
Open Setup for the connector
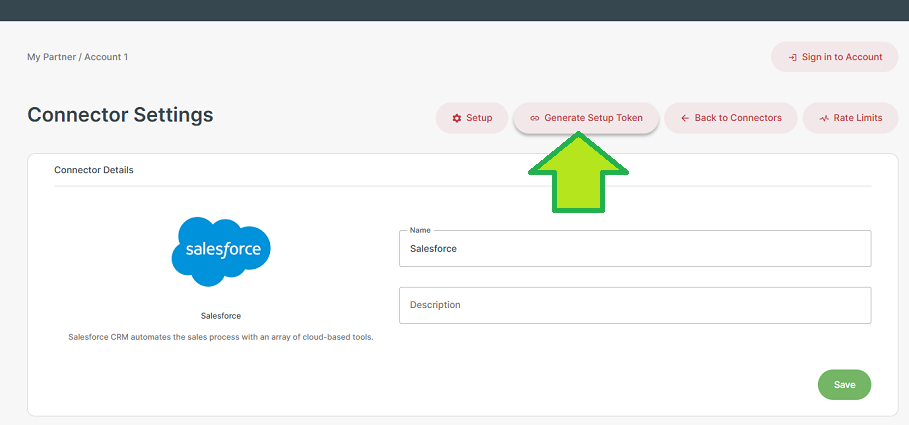pyautogui.click(x=471, y=118)
